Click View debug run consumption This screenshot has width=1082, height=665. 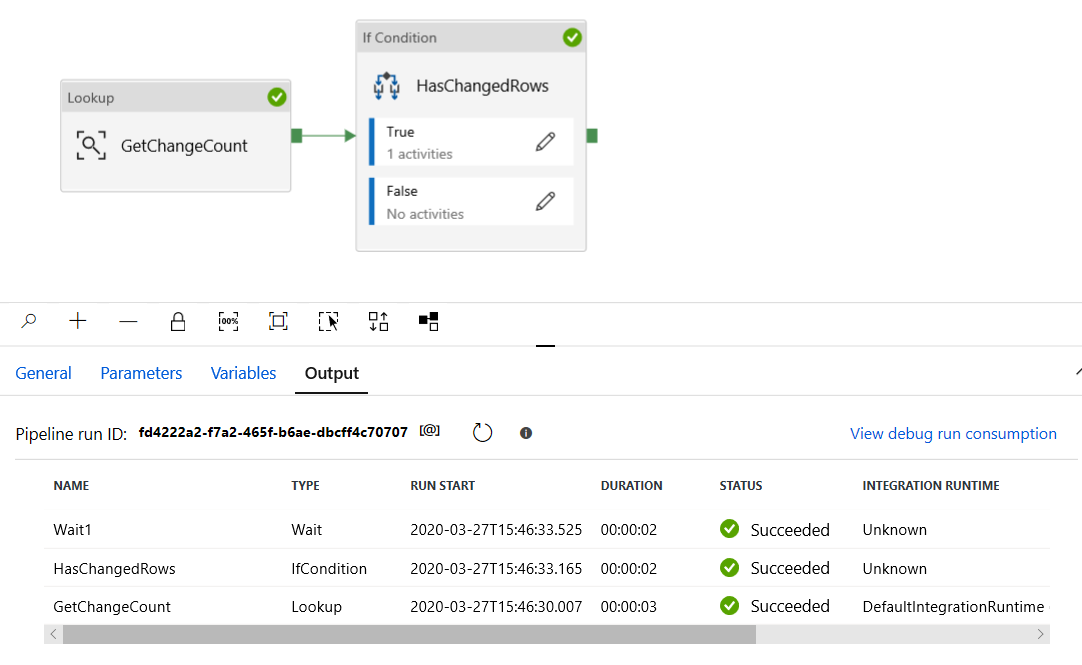(x=952, y=433)
